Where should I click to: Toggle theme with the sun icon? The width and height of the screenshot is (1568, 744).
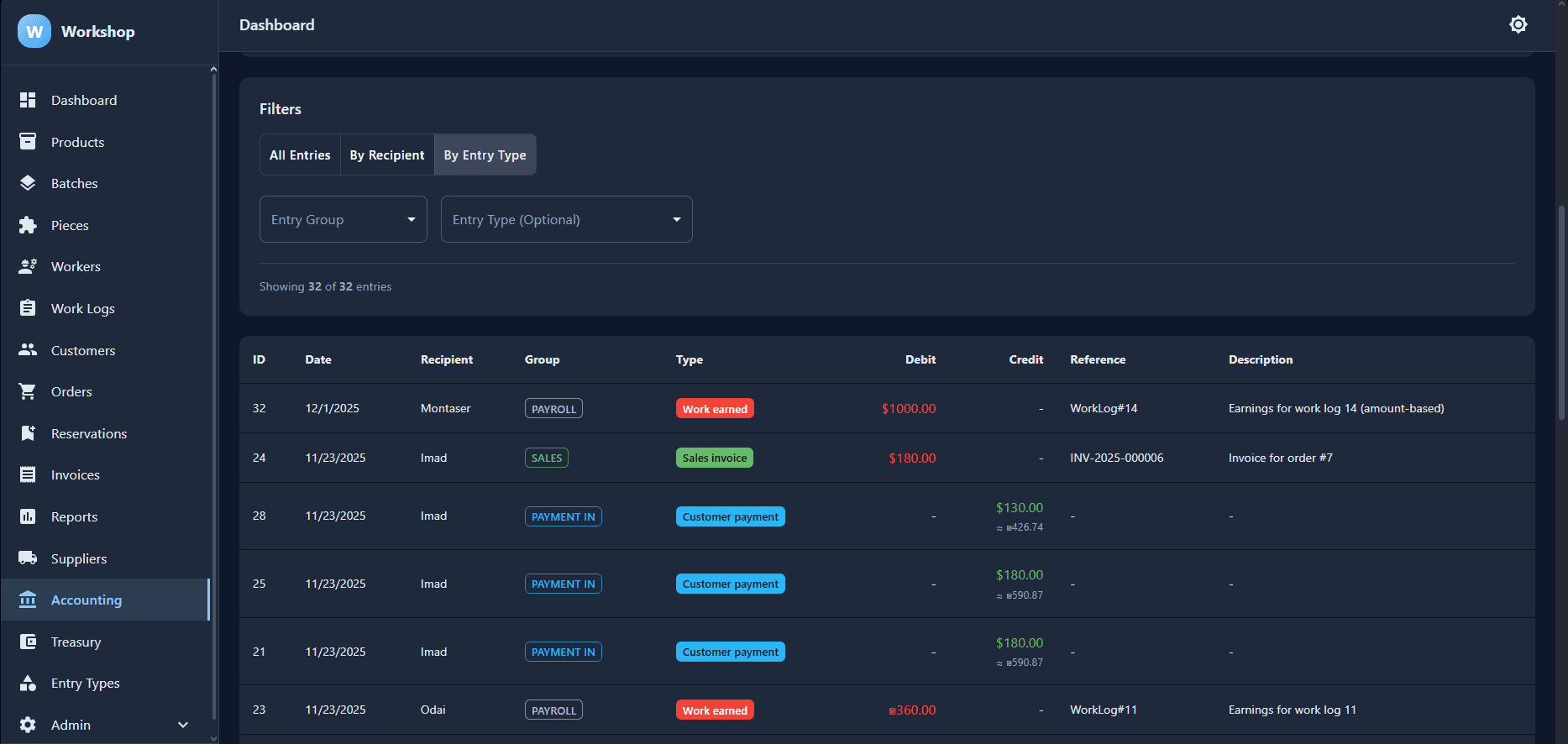tap(1518, 24)
